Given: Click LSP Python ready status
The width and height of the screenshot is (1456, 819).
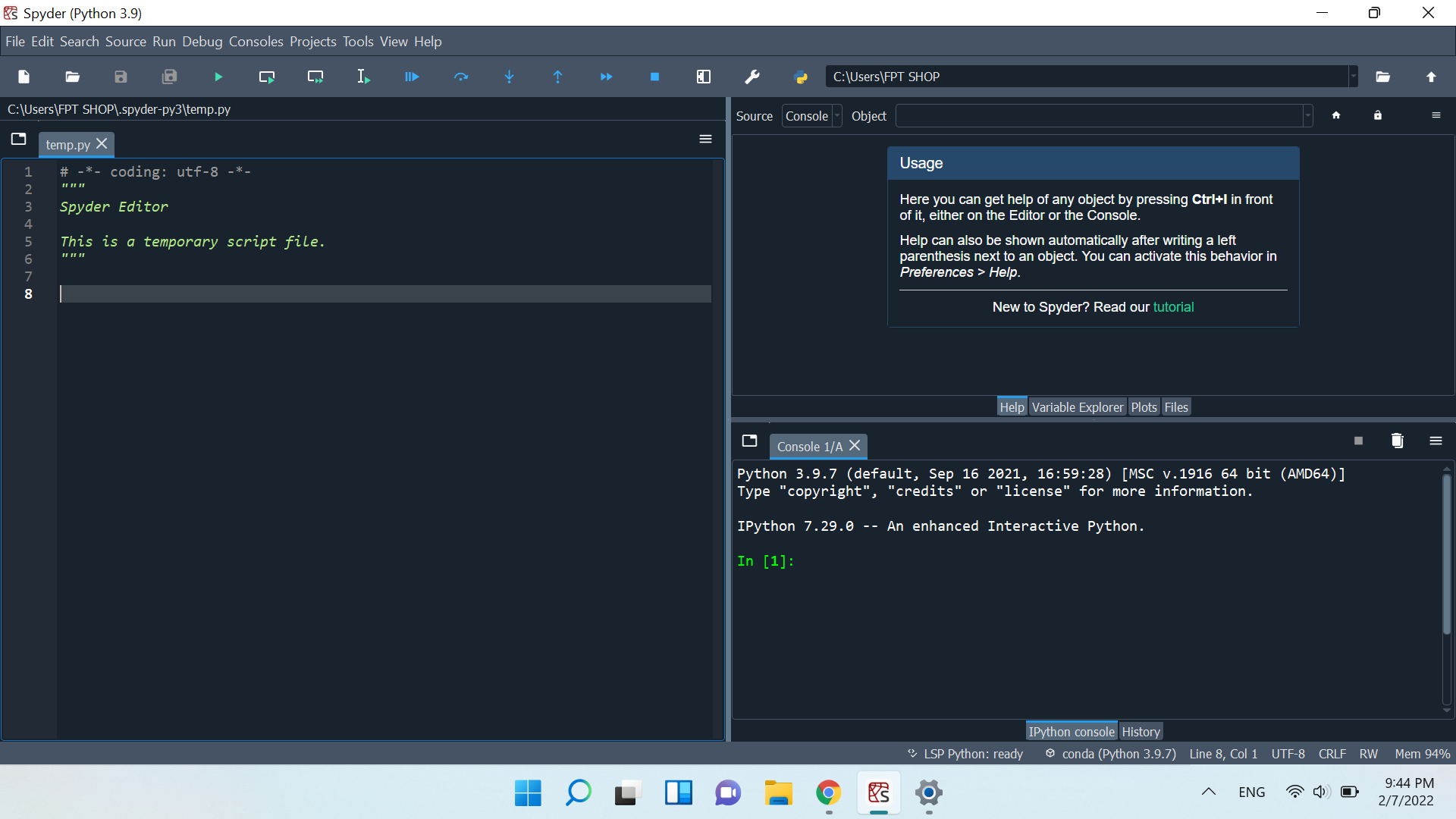Looking at the screenshot, I should click(965, 754).
